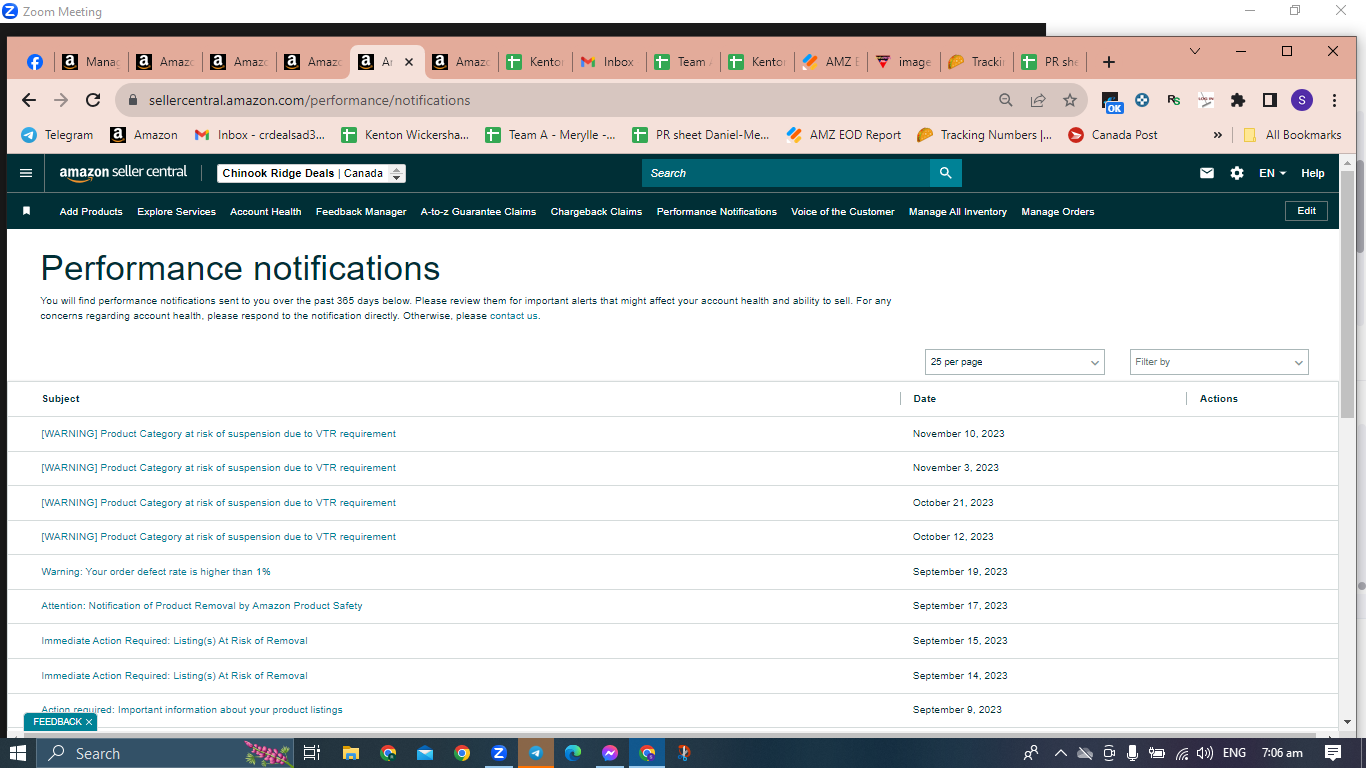The height and width of the screenshot is (768, 1366).
Task: Click the Amazon Seller Central logo
Action: click(x=123, y=173)
